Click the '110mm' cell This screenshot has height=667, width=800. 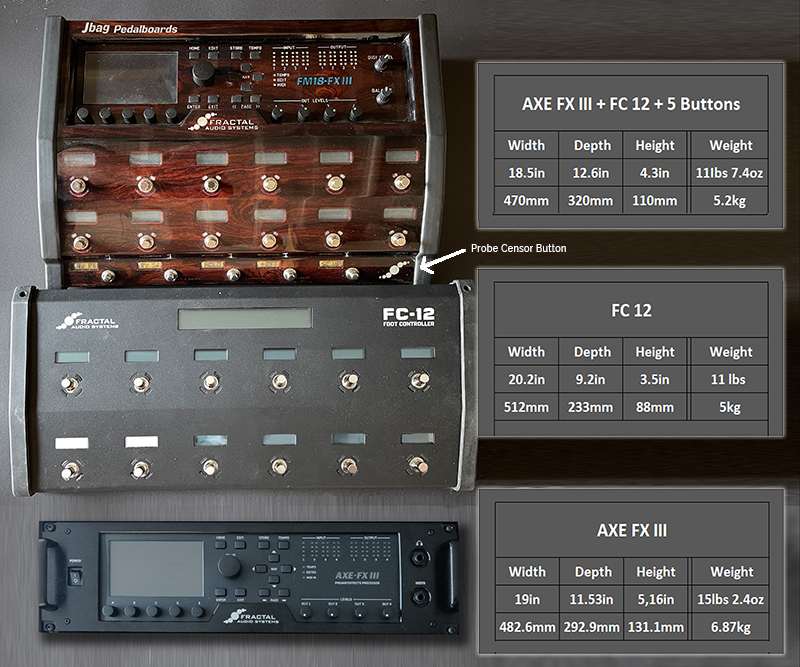pos(655,201)
